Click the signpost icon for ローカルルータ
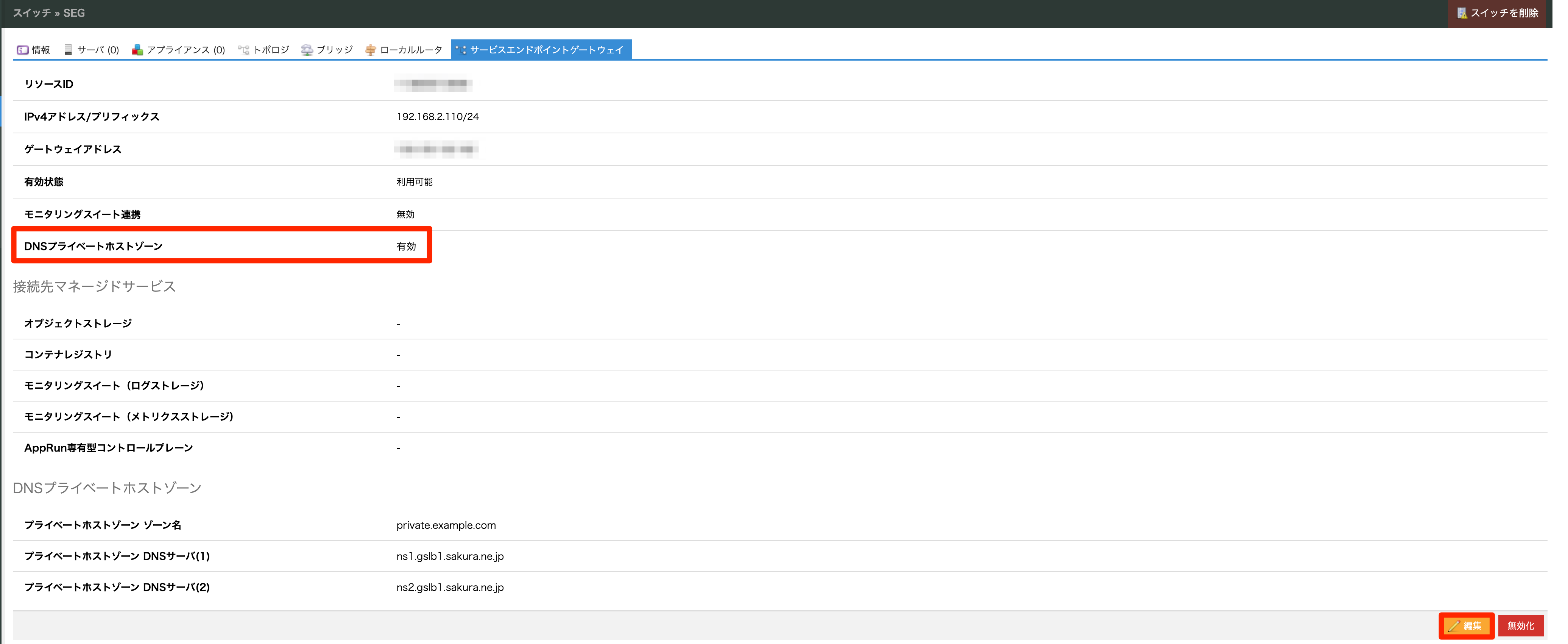Image resolution: width=1568 pixels, height=644 pixels. [370, 50]
